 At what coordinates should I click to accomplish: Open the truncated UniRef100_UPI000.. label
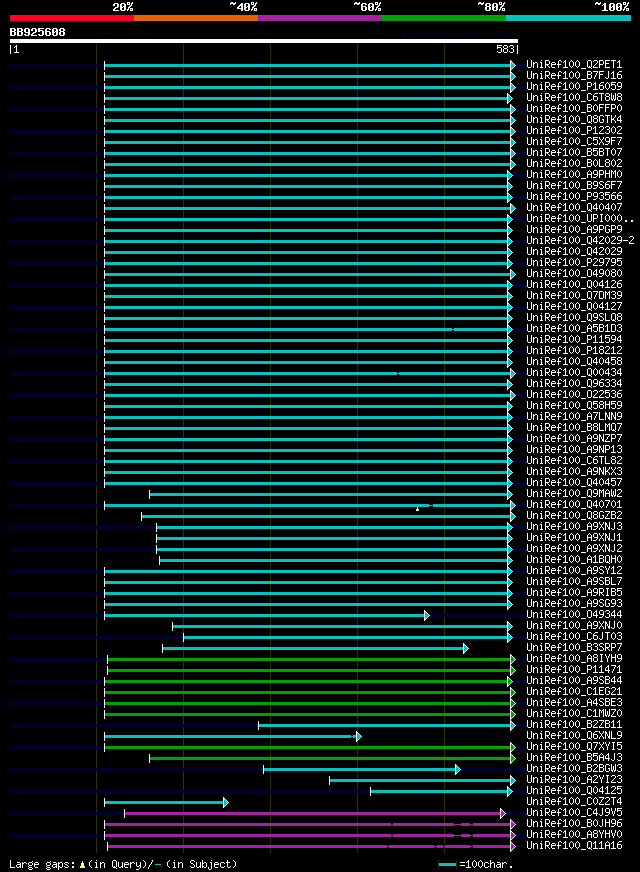tap(580, 219)
